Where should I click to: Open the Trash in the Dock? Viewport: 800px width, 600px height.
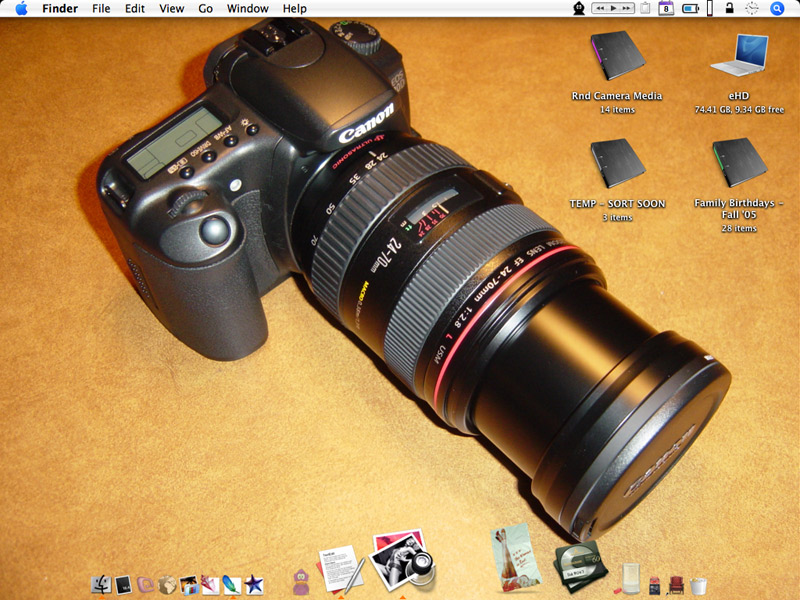click(x=698, y=586)
